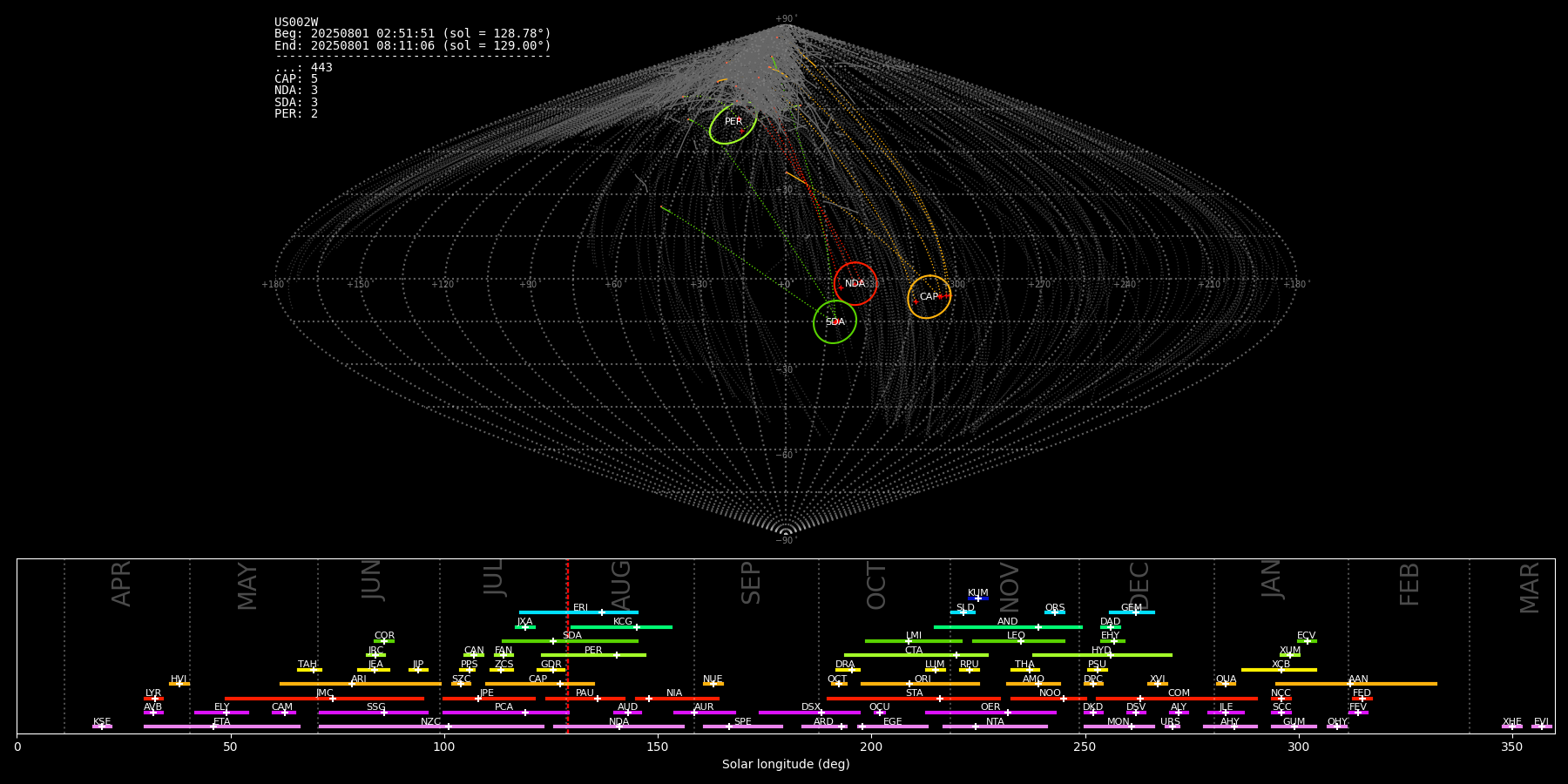Screen dimensions: 1568x784
Task: Select the SDA bar in the timeline chart
Action: click(570, 641)
